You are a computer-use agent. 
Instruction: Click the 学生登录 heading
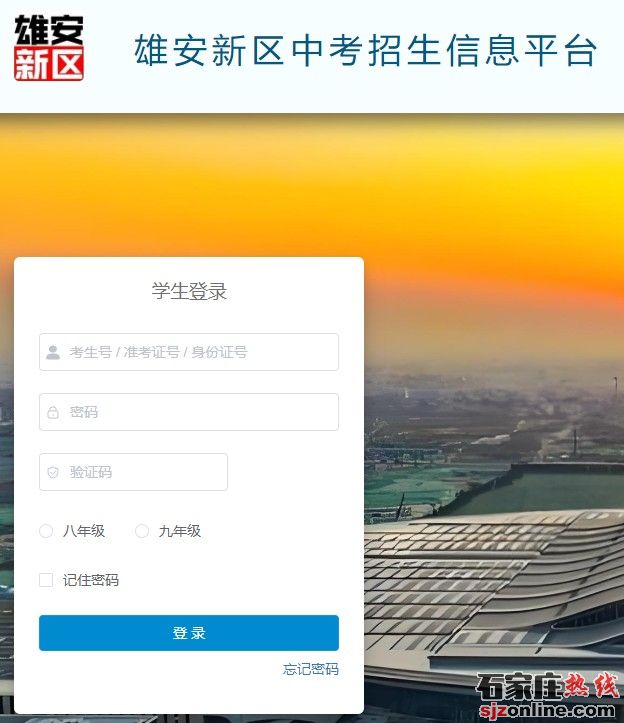click(189, 291)
